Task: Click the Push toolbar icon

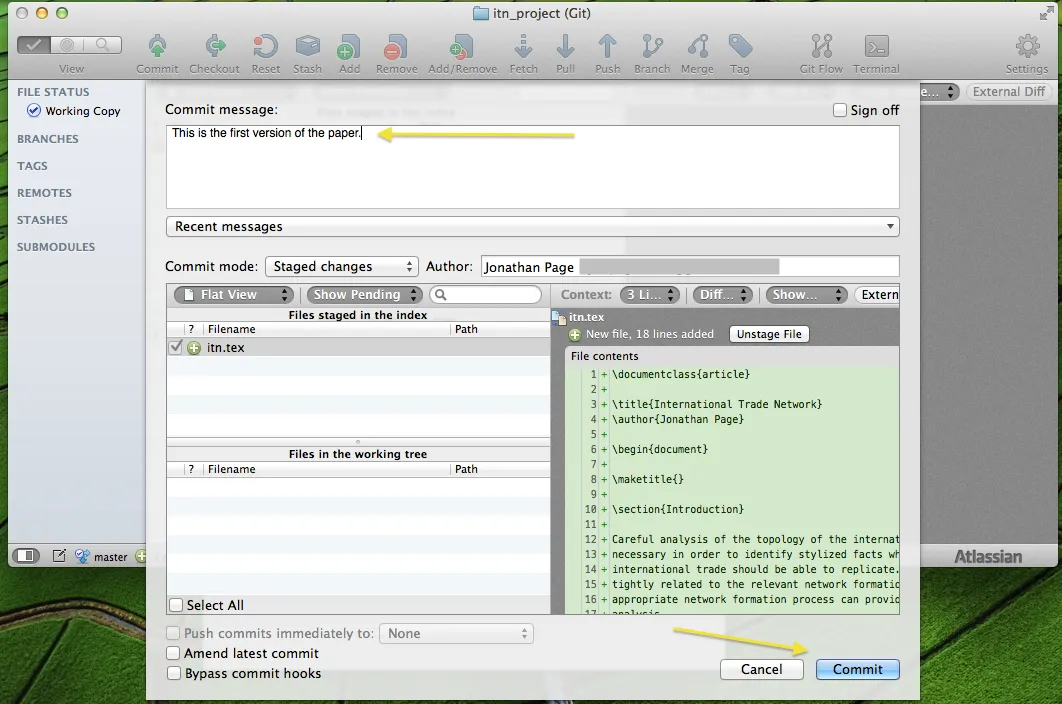Action: tap(607, 47)
